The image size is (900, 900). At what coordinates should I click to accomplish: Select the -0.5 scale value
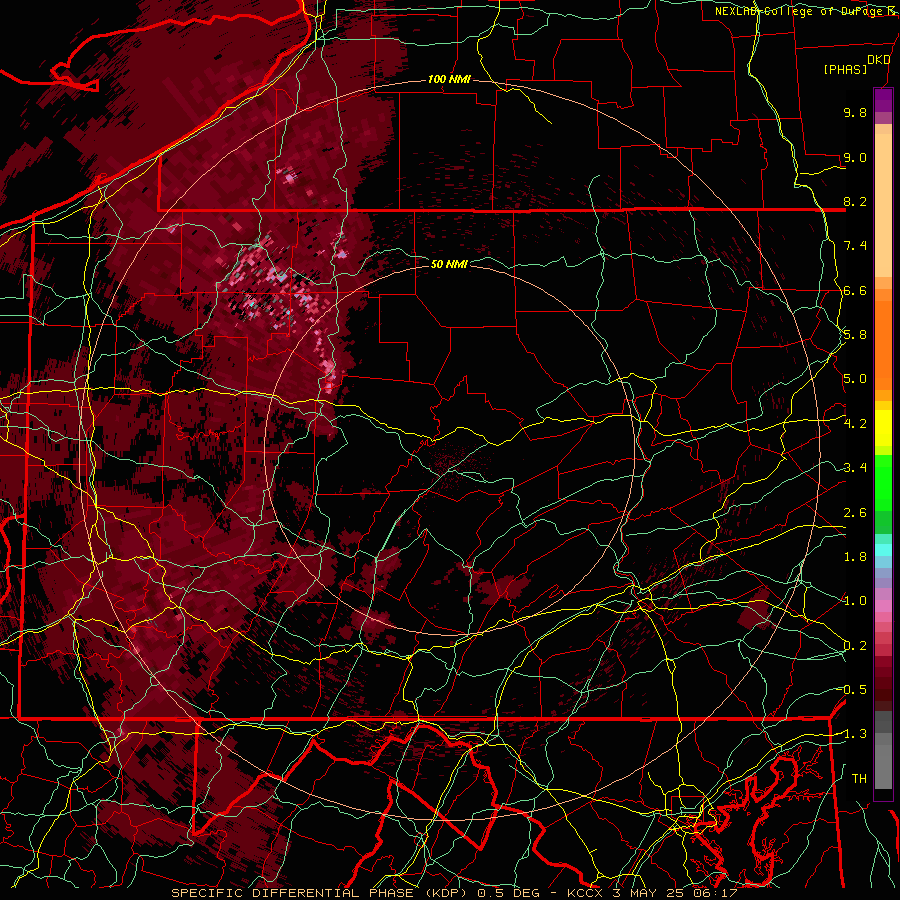pyautogui.click(x=852, y=690)
